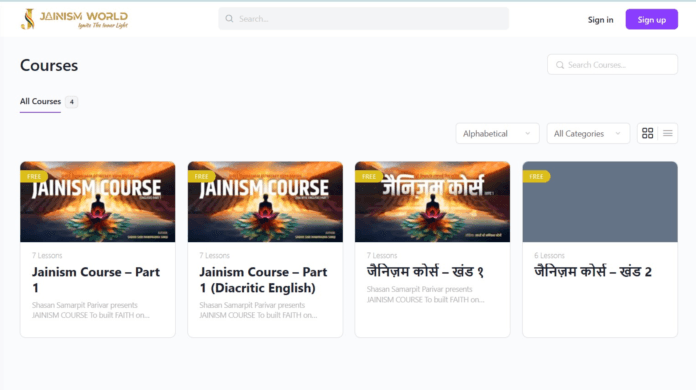
Task: Click FREE badge on Diacritic English course
Action: point(201,177)
